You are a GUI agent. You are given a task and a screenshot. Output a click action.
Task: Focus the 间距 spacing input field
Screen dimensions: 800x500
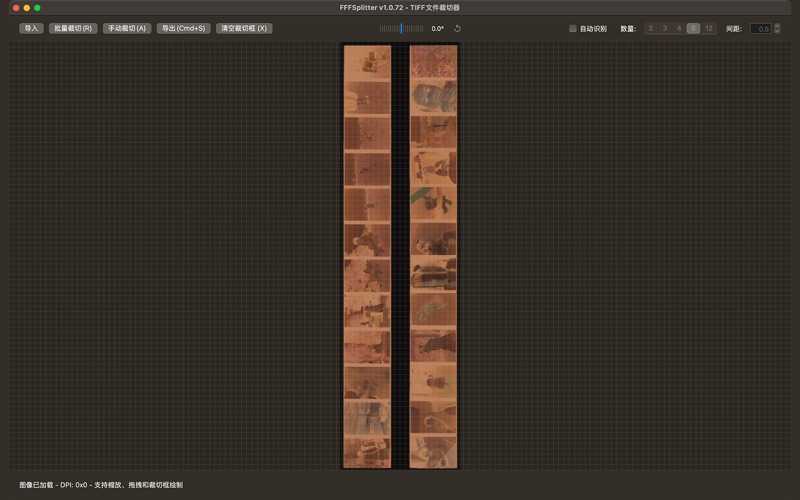tap(760, 29)
